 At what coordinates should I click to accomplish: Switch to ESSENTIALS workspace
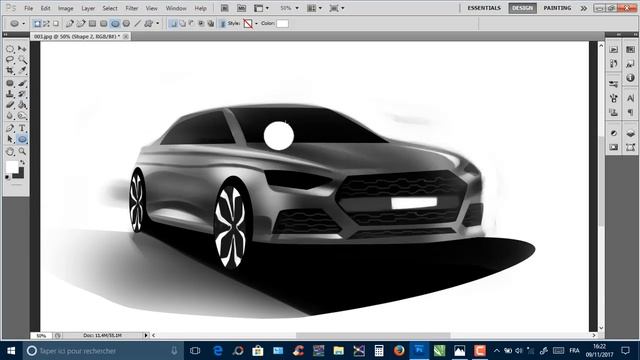(x=484, y=8)
